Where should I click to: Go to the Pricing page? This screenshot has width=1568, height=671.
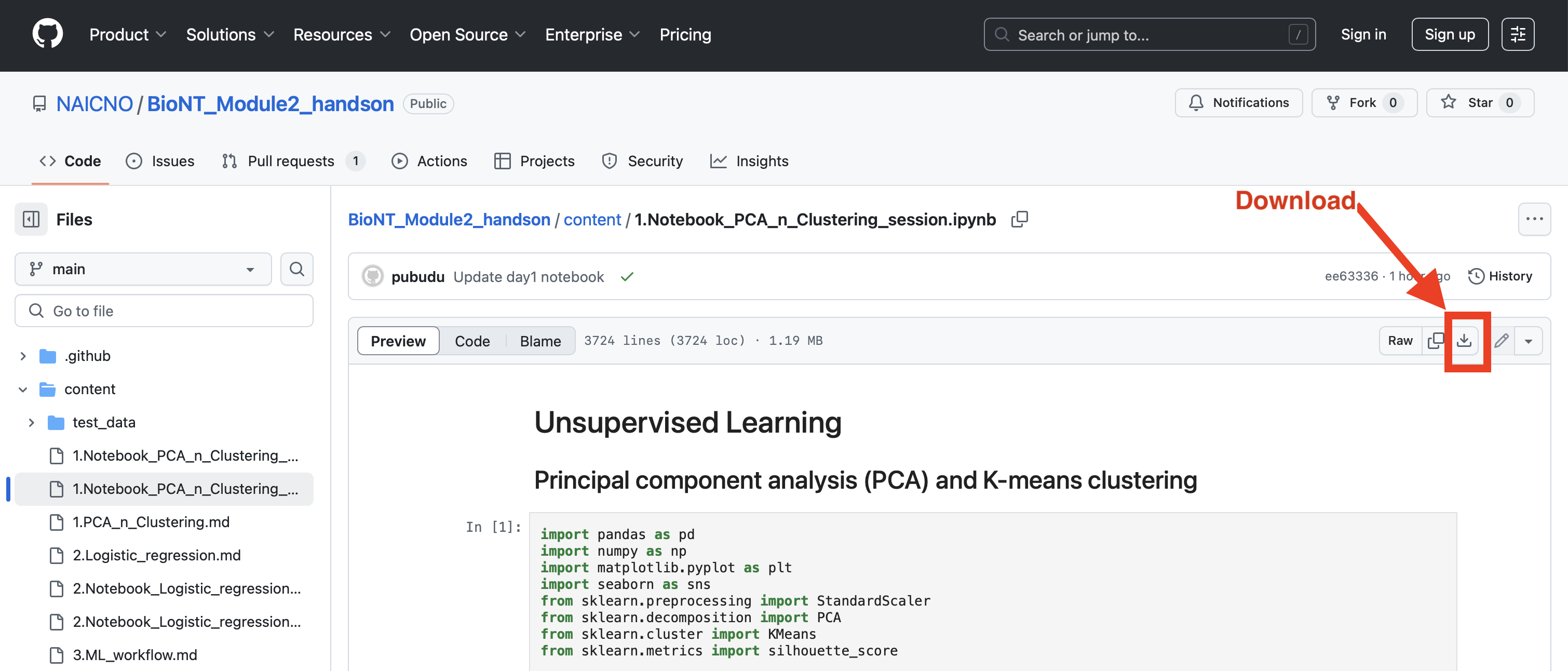(x=685, y=35)
